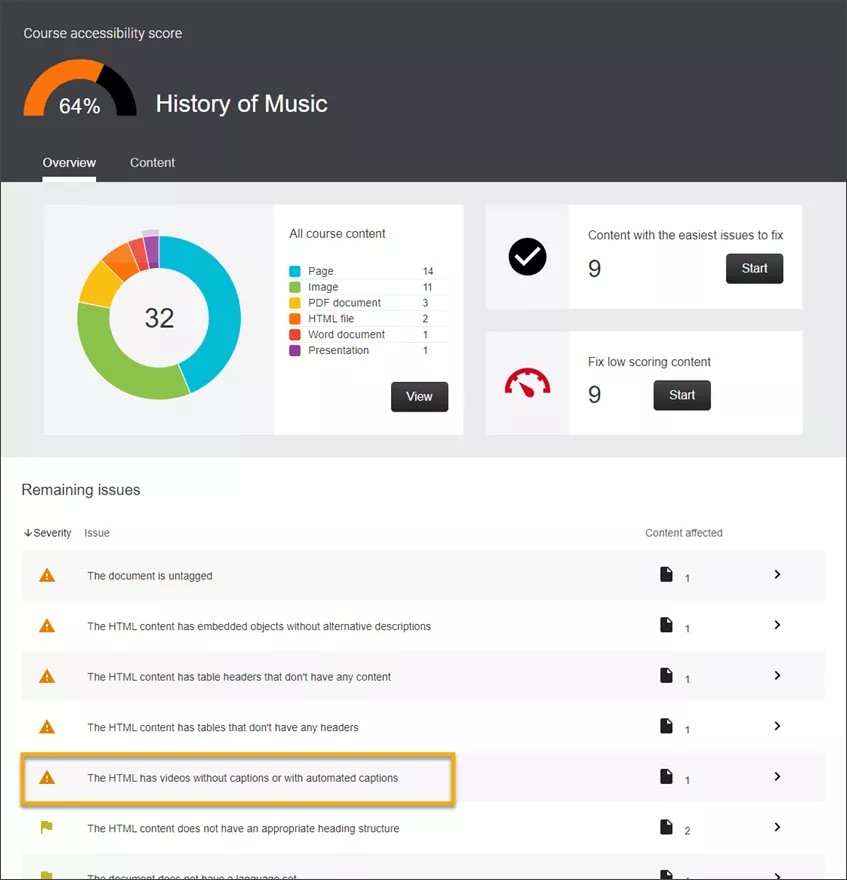Click View to see all course content
Viewport: 847px width, 880px height.
(419, 396)
